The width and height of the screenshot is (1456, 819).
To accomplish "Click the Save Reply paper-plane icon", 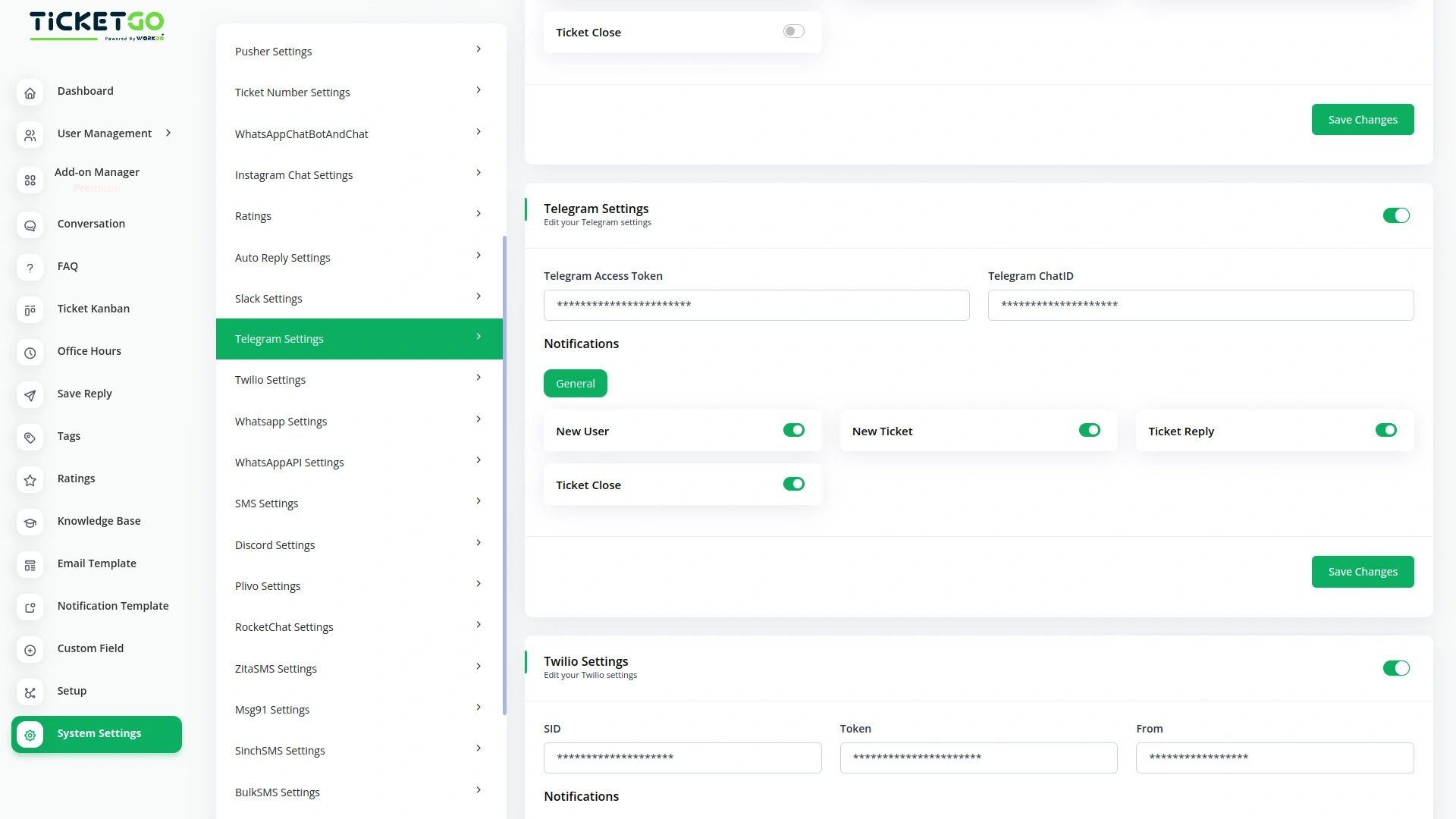I will [30, 395].
